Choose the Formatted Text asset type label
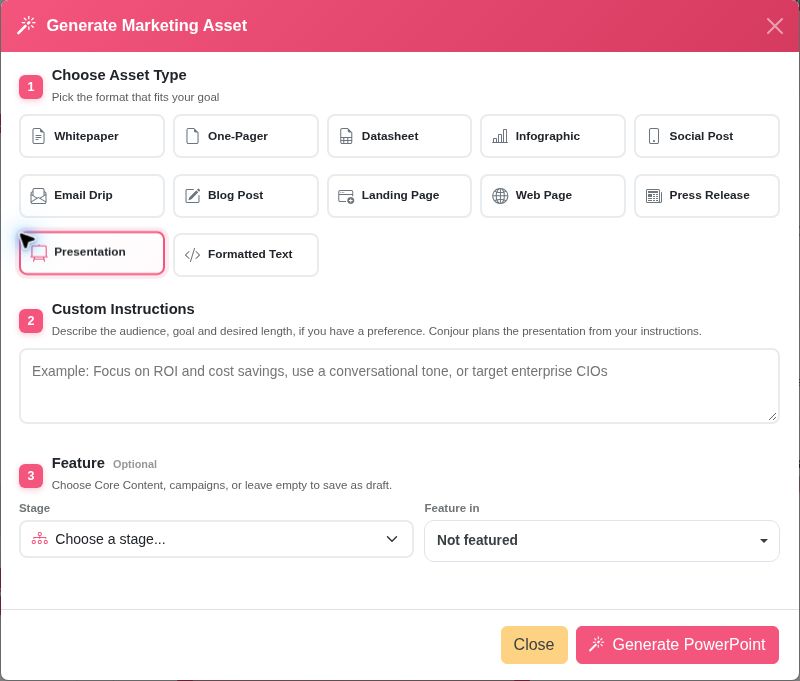The height and width of the screenshot is (681, 800). coord(250,254)
